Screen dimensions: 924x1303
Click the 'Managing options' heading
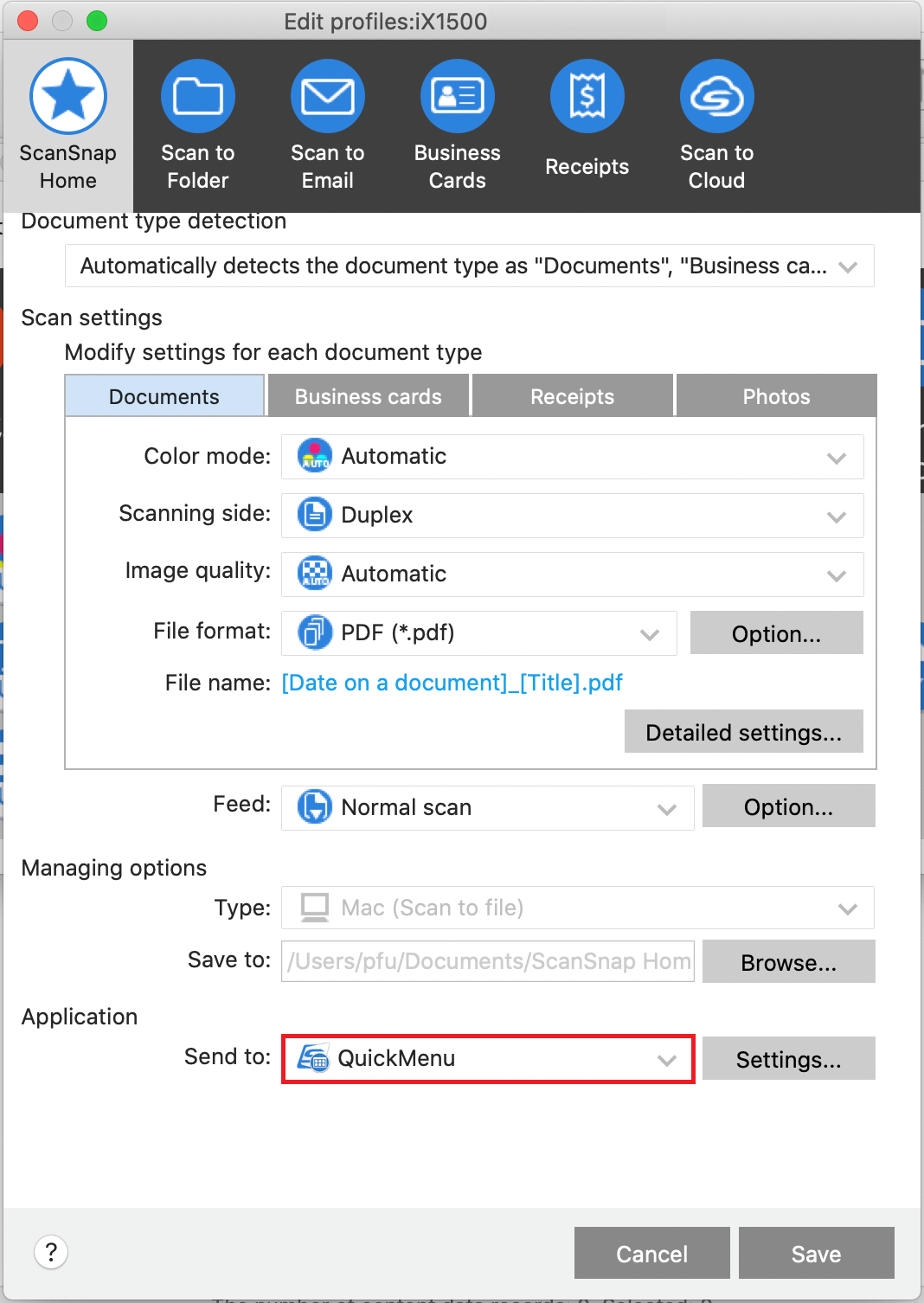(x=114, y=868)
